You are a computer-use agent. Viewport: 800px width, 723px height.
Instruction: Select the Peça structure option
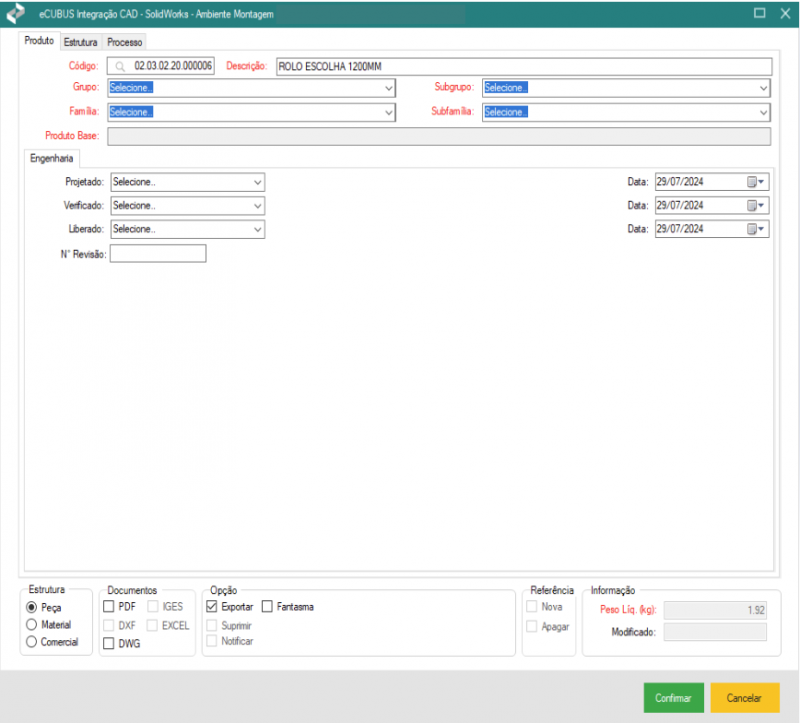click(32, 607)
